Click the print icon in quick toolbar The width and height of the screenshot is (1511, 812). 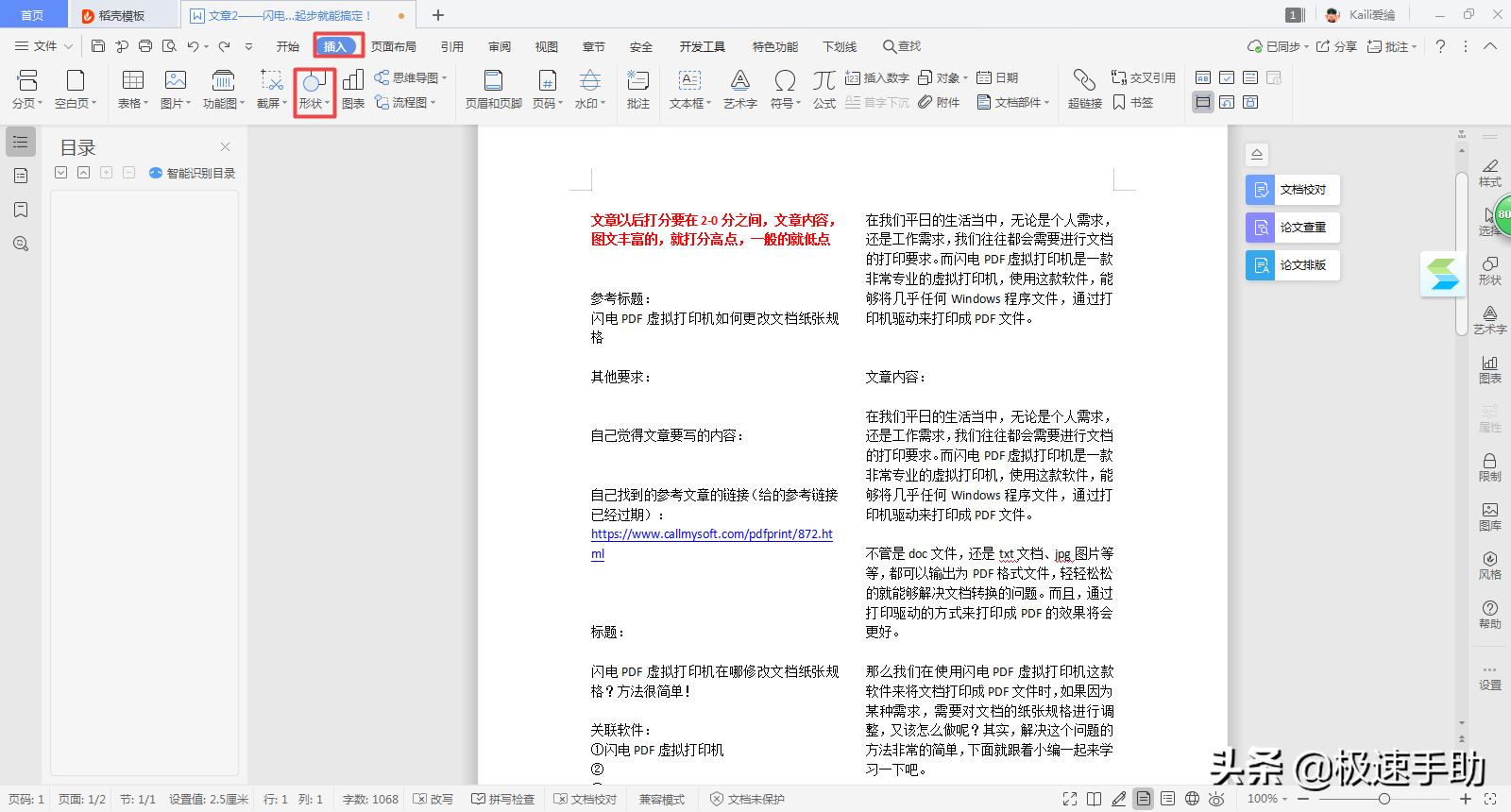[145, 45]
